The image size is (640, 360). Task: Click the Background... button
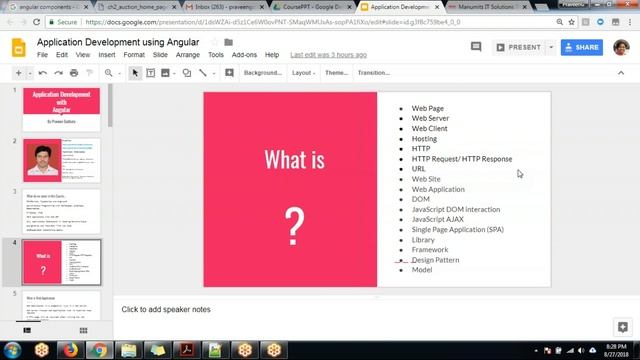pos(263,73)
